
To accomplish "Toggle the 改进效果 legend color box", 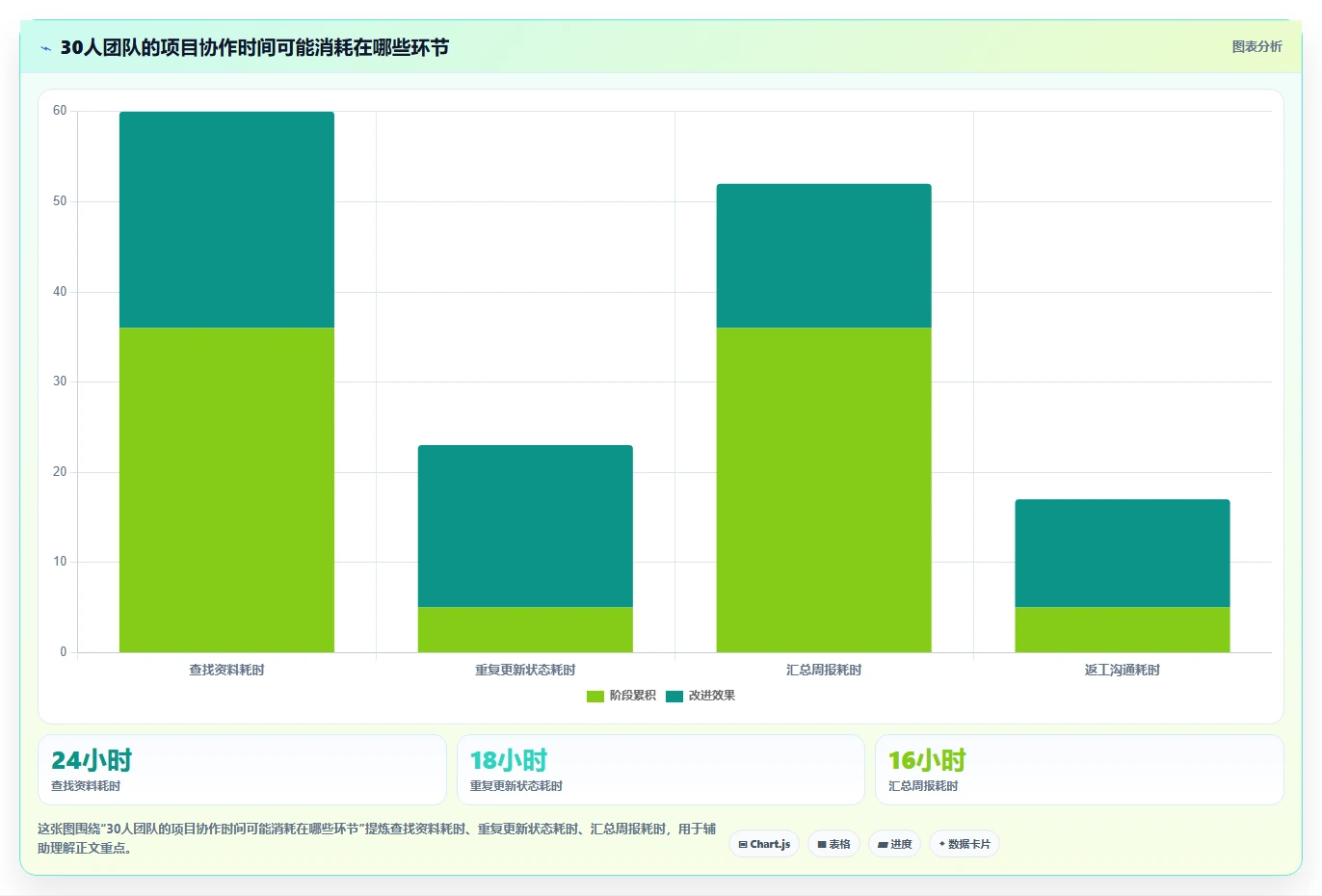I will 674,696.
